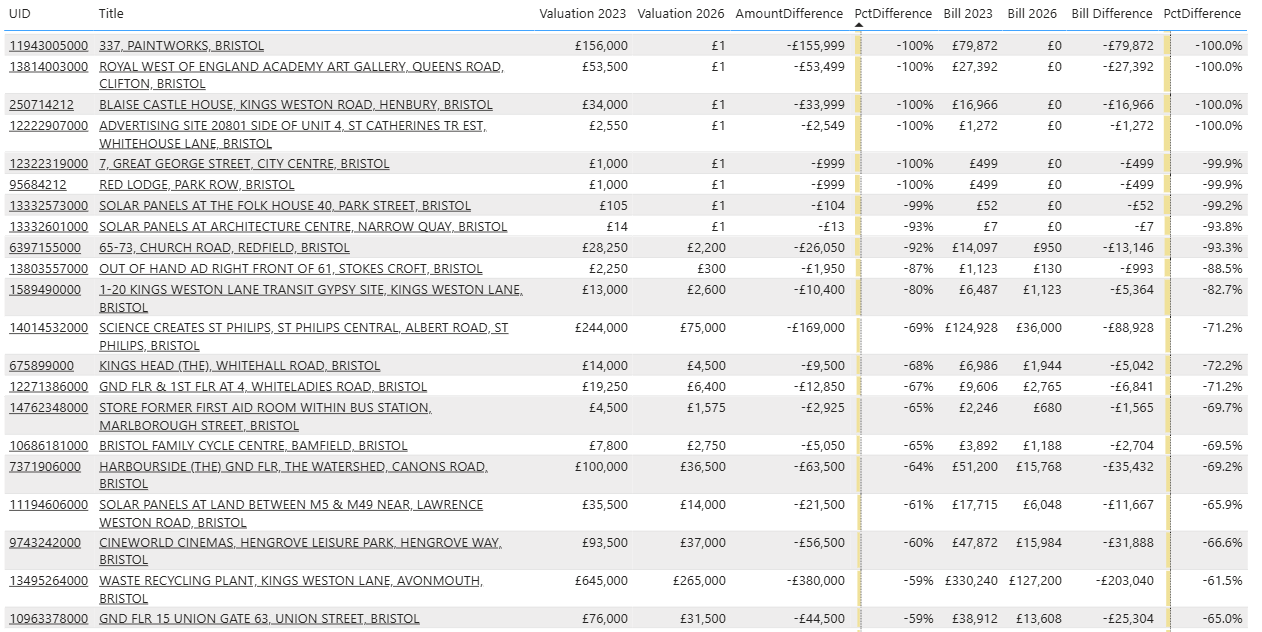Open Gnd Flr 15 Union Gate link
1262x632 pixels.
[259, 619]
